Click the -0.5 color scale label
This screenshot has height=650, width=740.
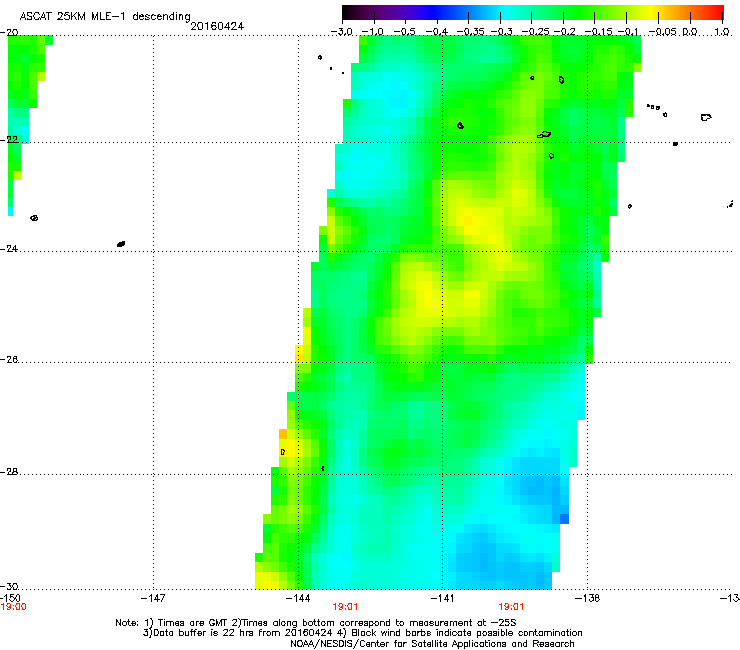pyautogui.click(x=404, y=32)
